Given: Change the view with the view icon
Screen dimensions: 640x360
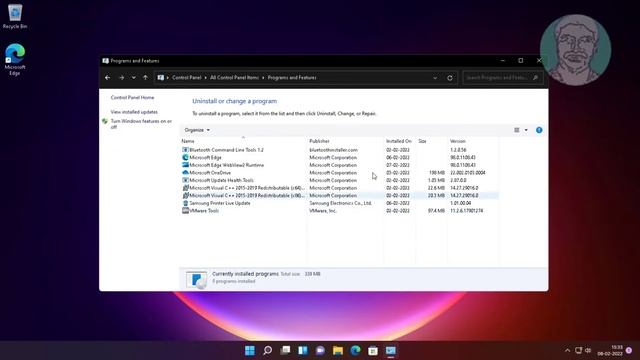Looking at the screenshot, I should click(517, 130).
